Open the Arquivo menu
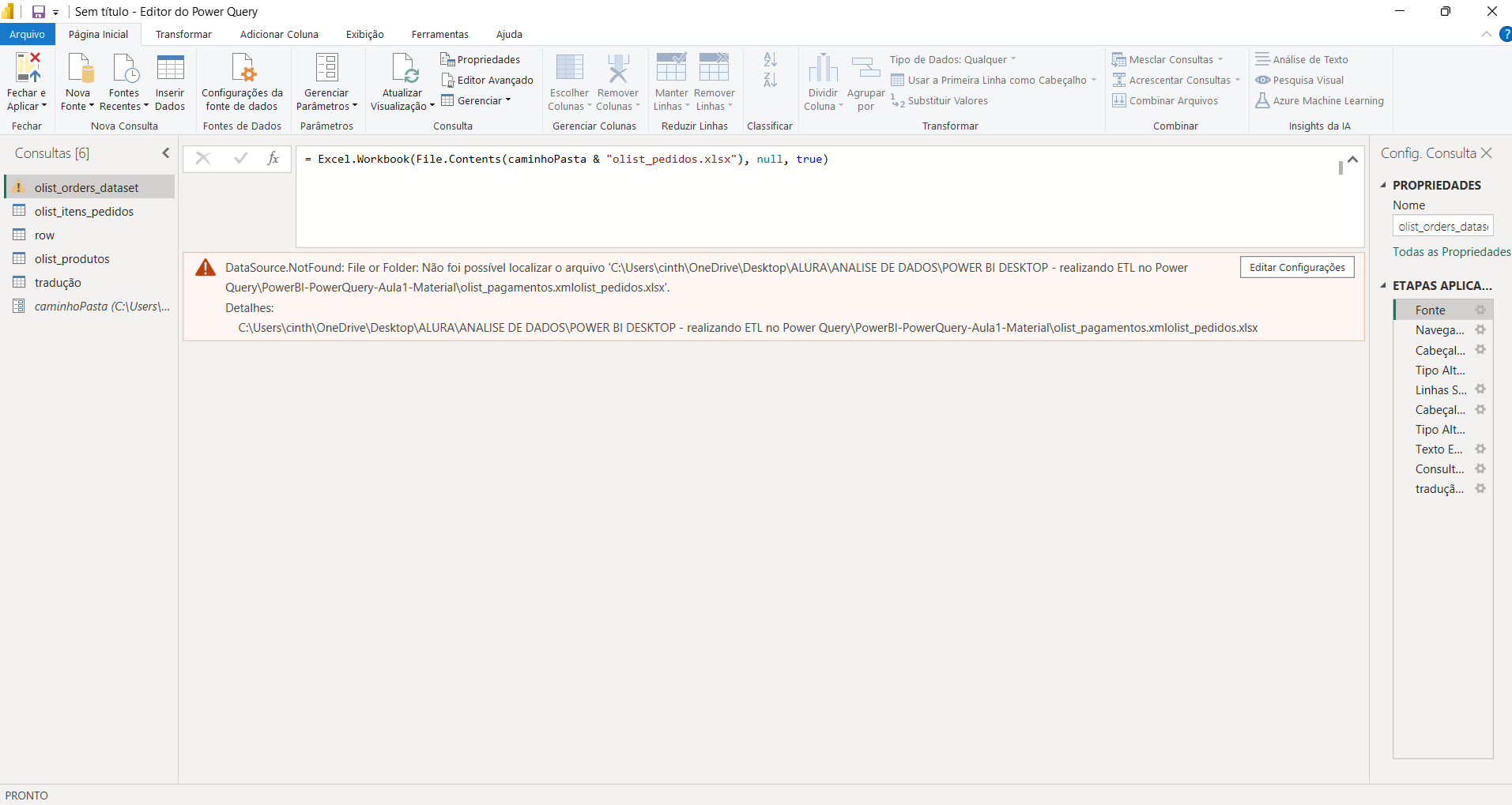 (x=28, y=34)
